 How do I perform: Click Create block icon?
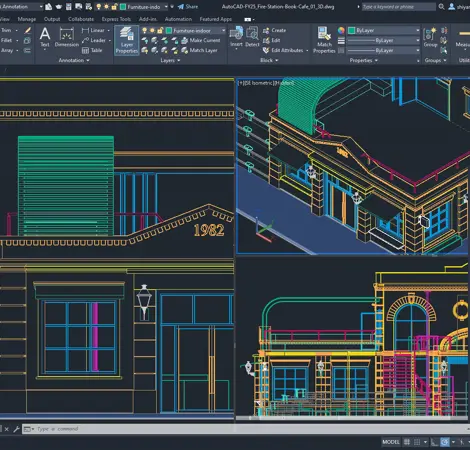pyautogui.click(x=266, y=31)
